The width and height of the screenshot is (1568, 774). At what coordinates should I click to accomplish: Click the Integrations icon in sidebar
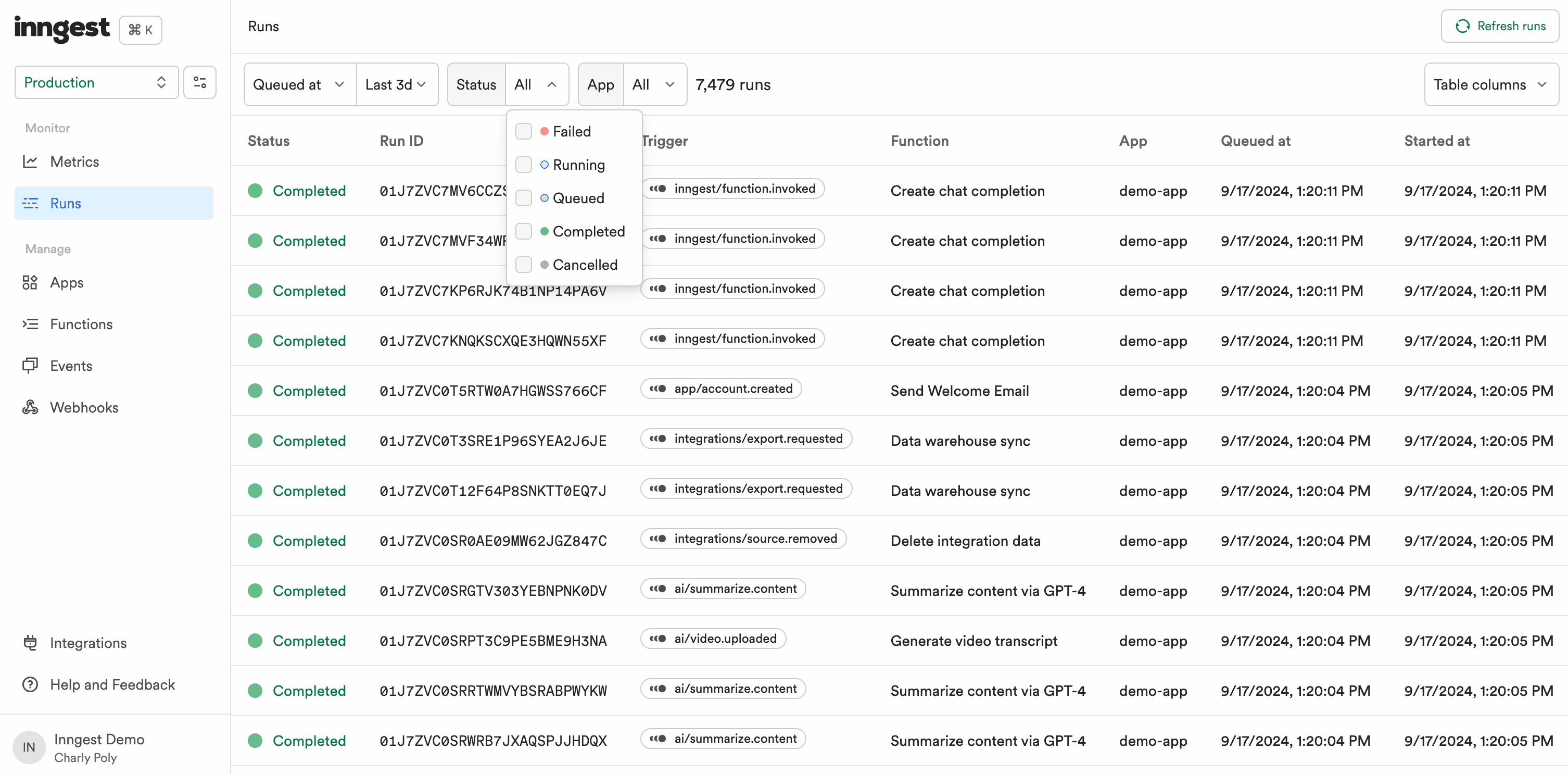[31, 642]
